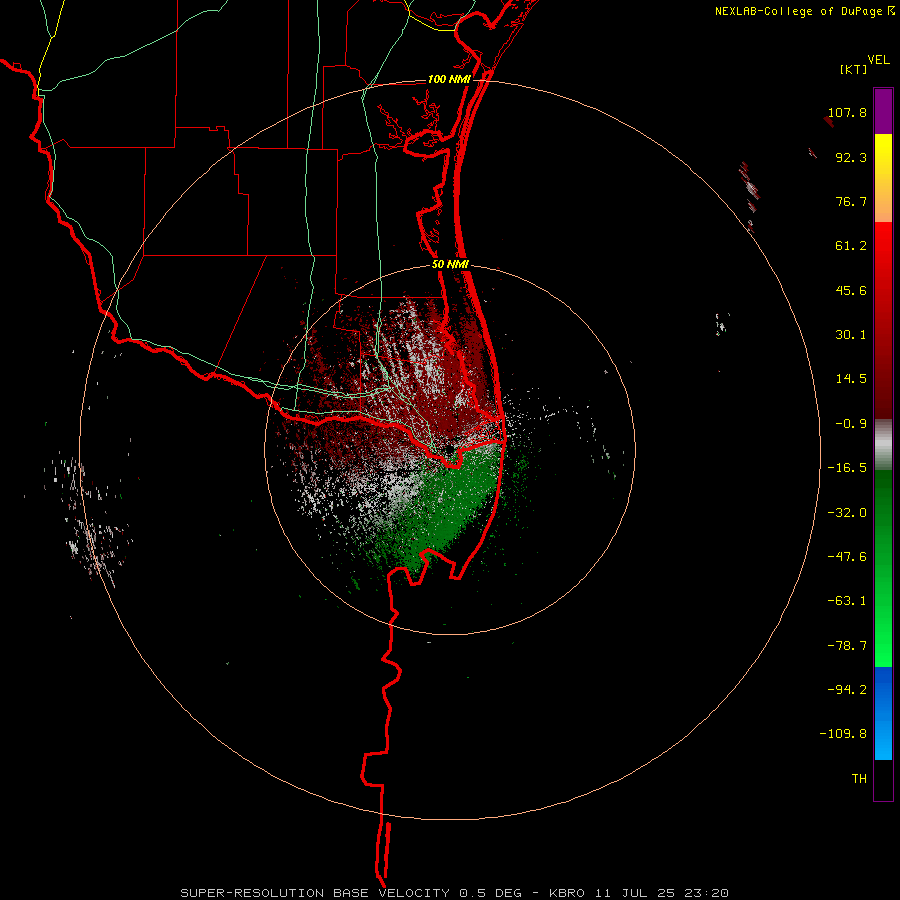Click the yellow-orange color bar segment
The height and width of the screenshot is (900, 900).
coord(883,178)
